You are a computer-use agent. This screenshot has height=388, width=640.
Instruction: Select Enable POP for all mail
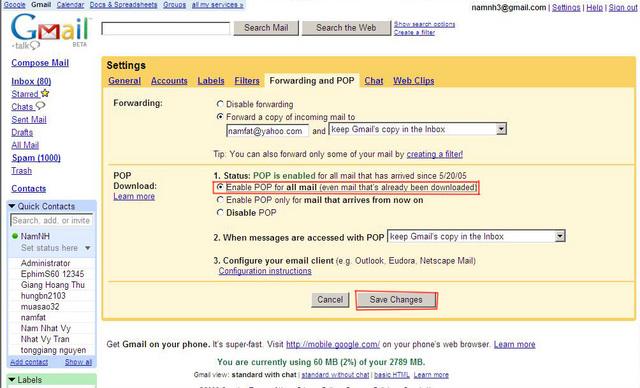coord(220,187)
